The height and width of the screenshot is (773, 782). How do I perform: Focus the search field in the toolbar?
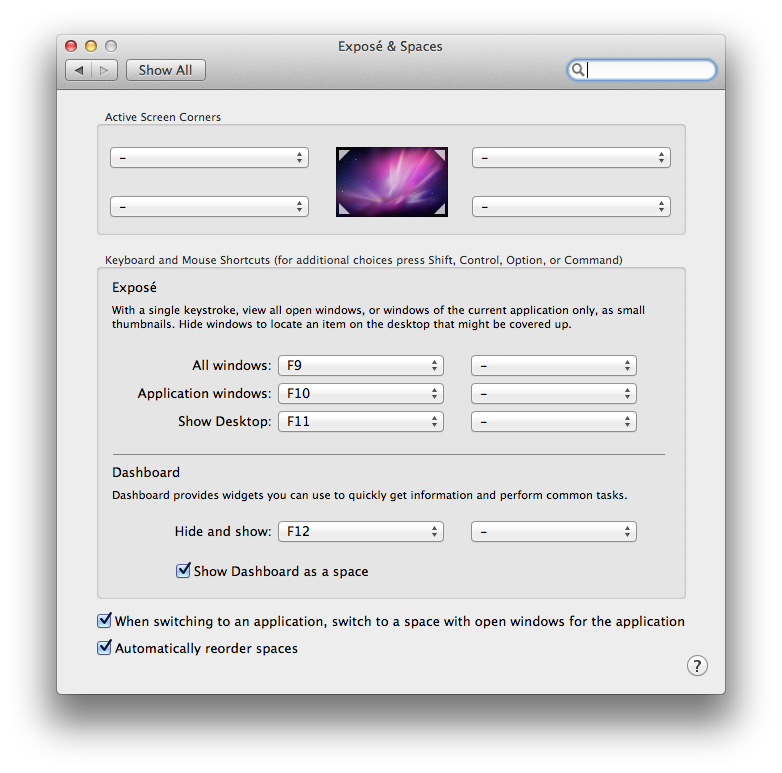click(641, 70)
